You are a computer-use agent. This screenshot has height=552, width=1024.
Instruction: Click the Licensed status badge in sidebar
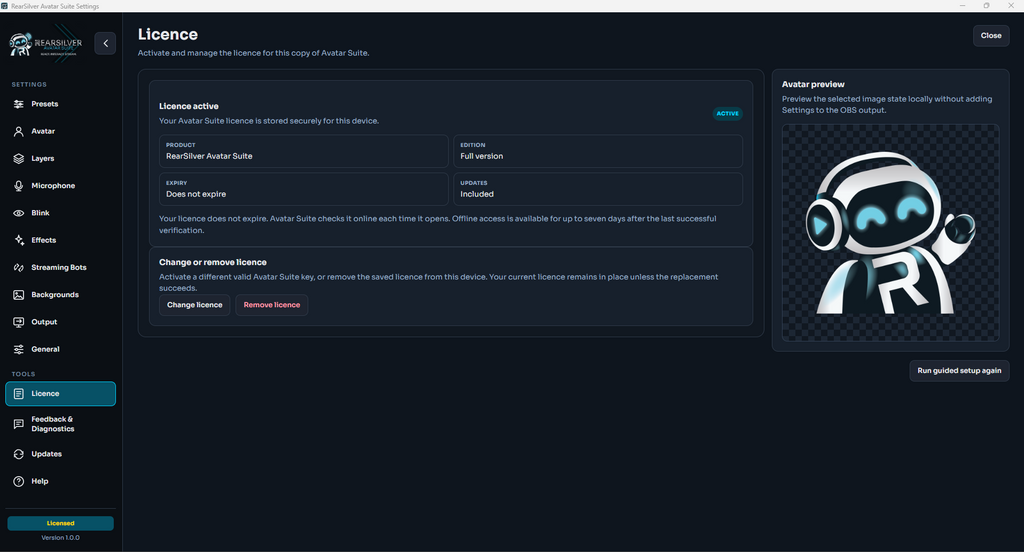coord(61,523)
